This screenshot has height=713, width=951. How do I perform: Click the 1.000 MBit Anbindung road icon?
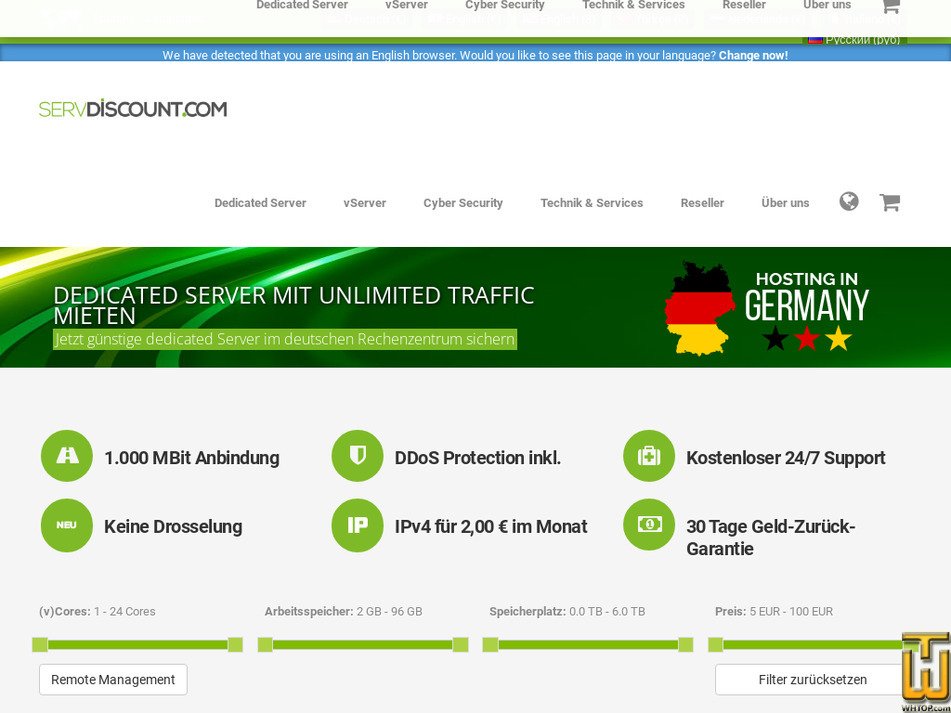click(67, 457)
